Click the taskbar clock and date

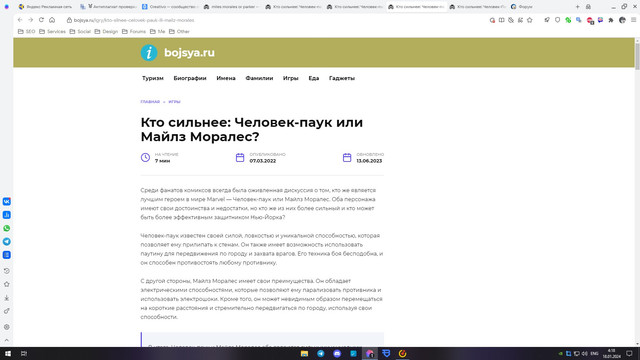point(611,353)
